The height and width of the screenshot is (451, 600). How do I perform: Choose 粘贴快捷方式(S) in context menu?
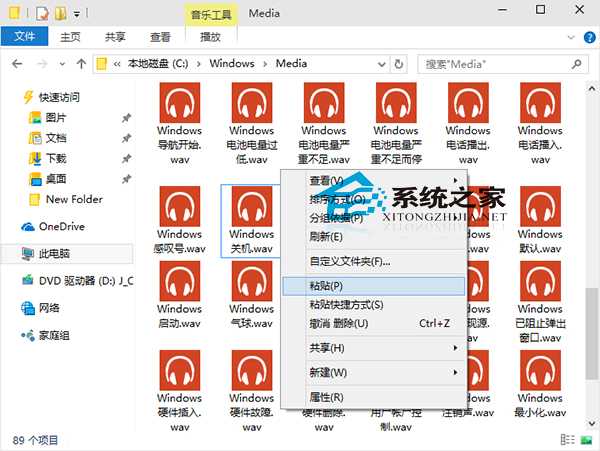coord(373,305)
